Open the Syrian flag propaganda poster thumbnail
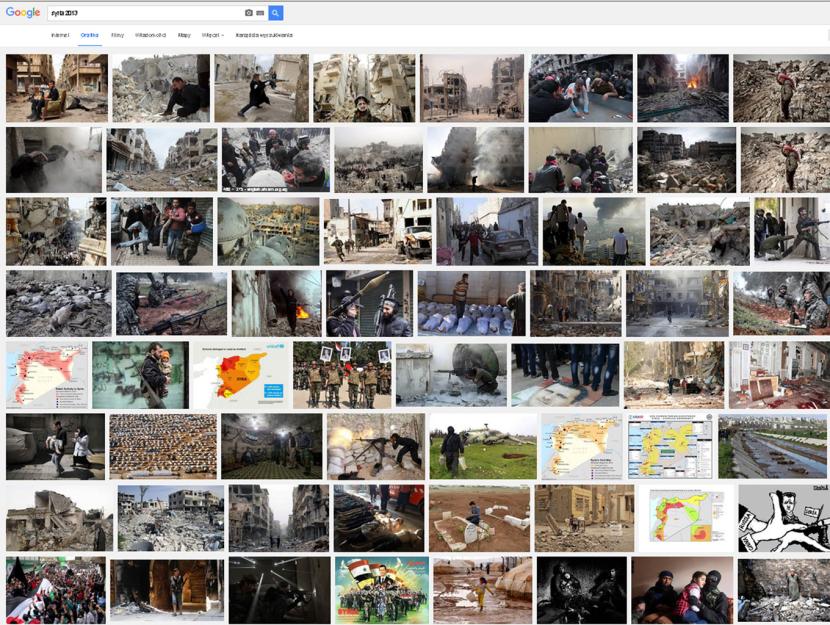This screenshot has width=830, height=625. (381, 590)
